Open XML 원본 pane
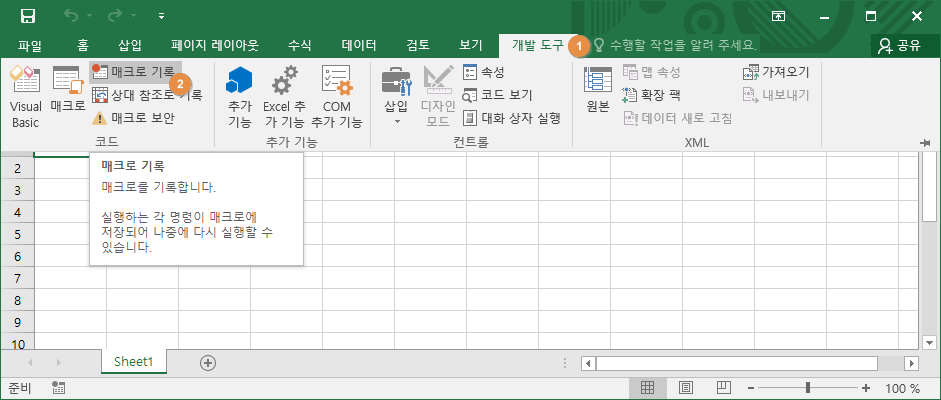Image resolution: width=941 pixels, height=400 pixels. click(598, 91)
